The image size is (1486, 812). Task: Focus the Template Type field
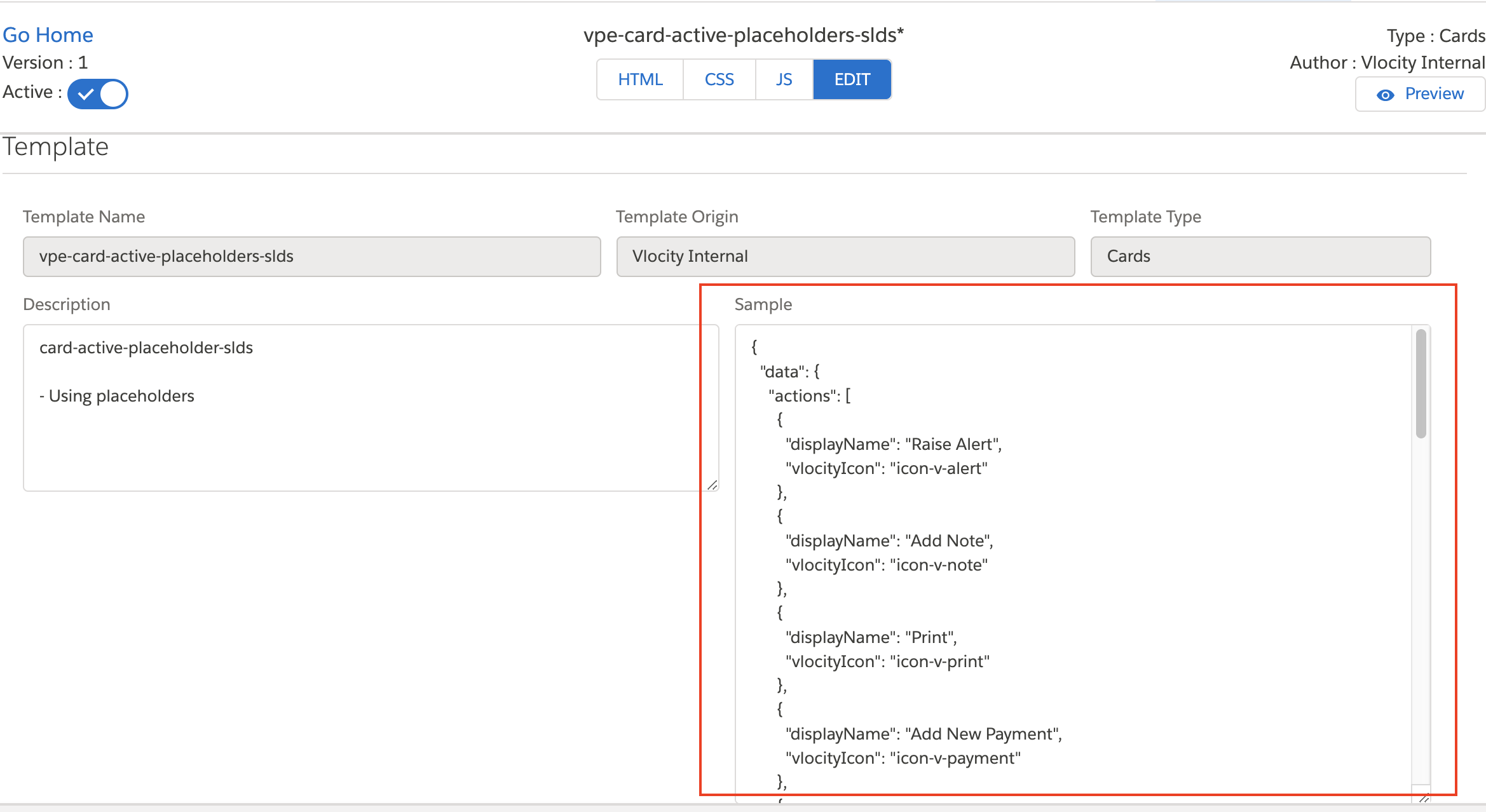tap(1260, 257)
